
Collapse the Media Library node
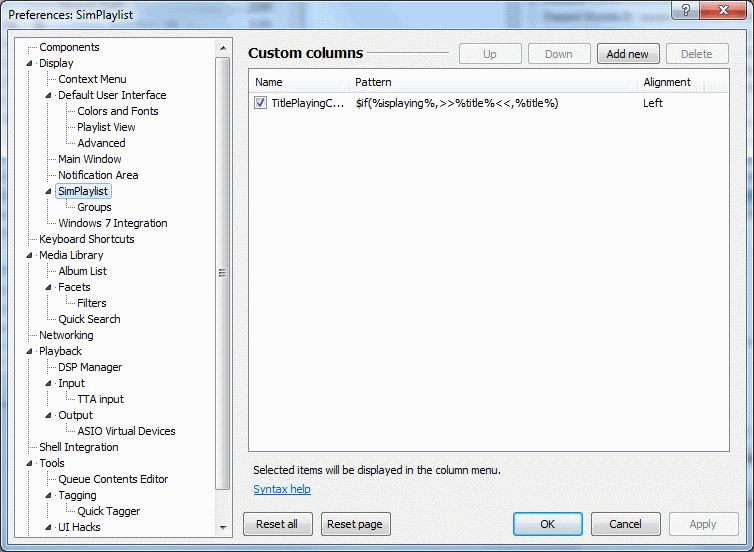pyautogui.click(x=29, y=255)
